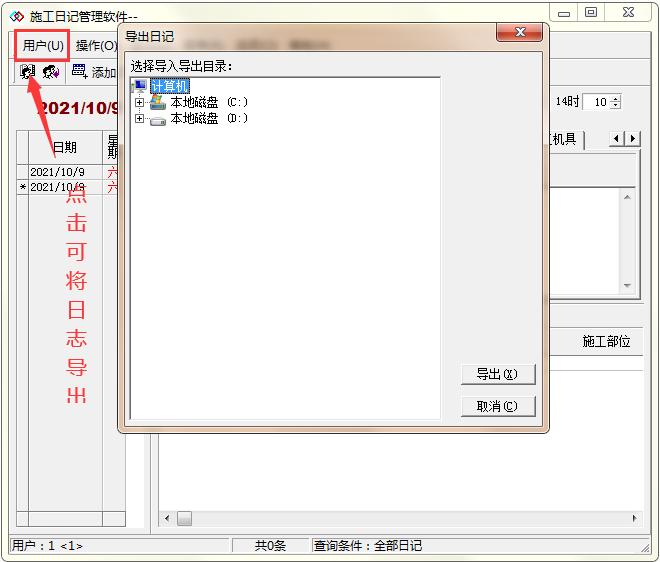This screenshot has width=660, height=562.
Task: Click the 日期 column header
Action: 65,147
